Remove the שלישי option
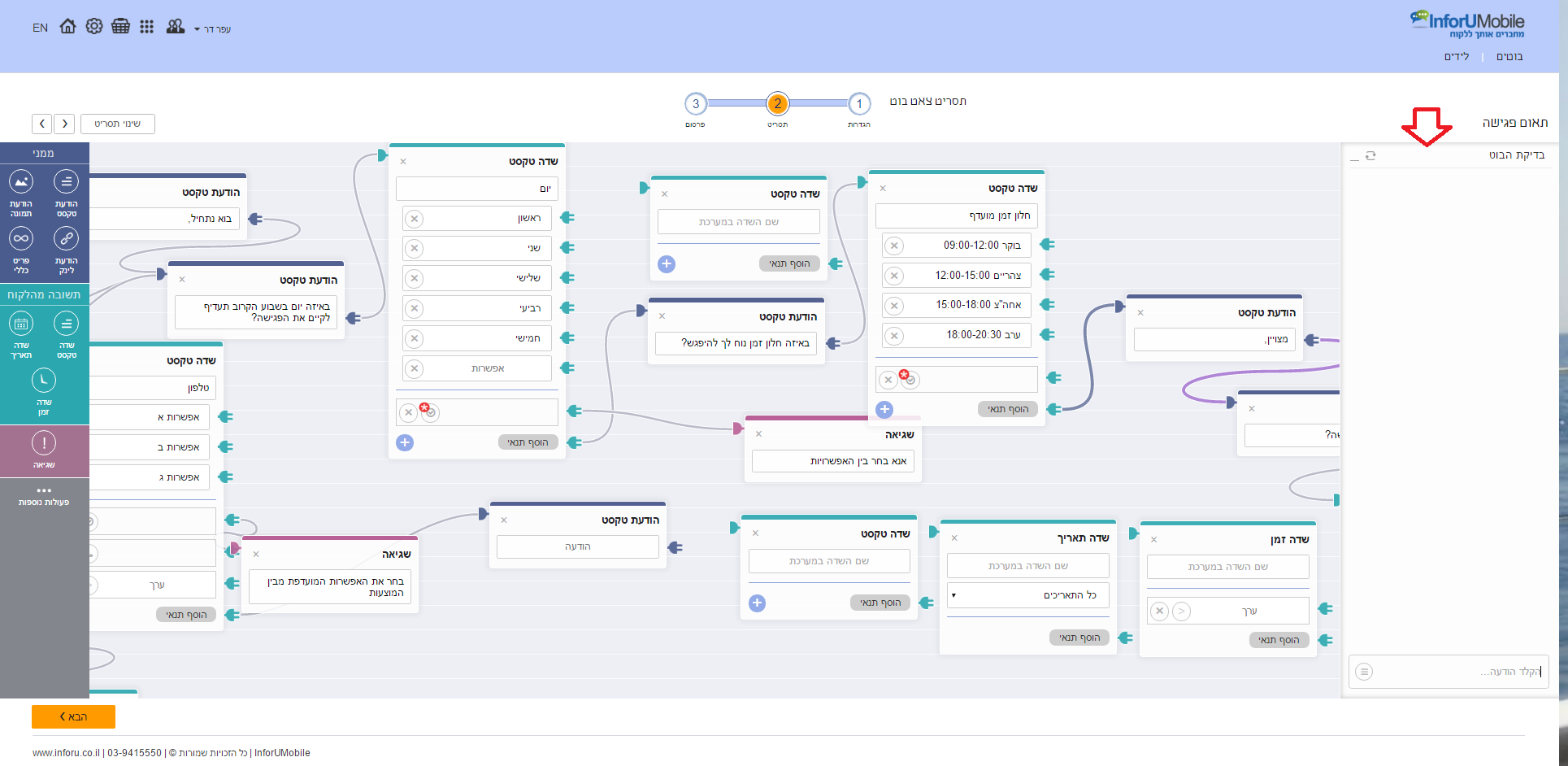The height and width of the screenshot is (766, 1568). pyautogui.click(x=415, y=278)
